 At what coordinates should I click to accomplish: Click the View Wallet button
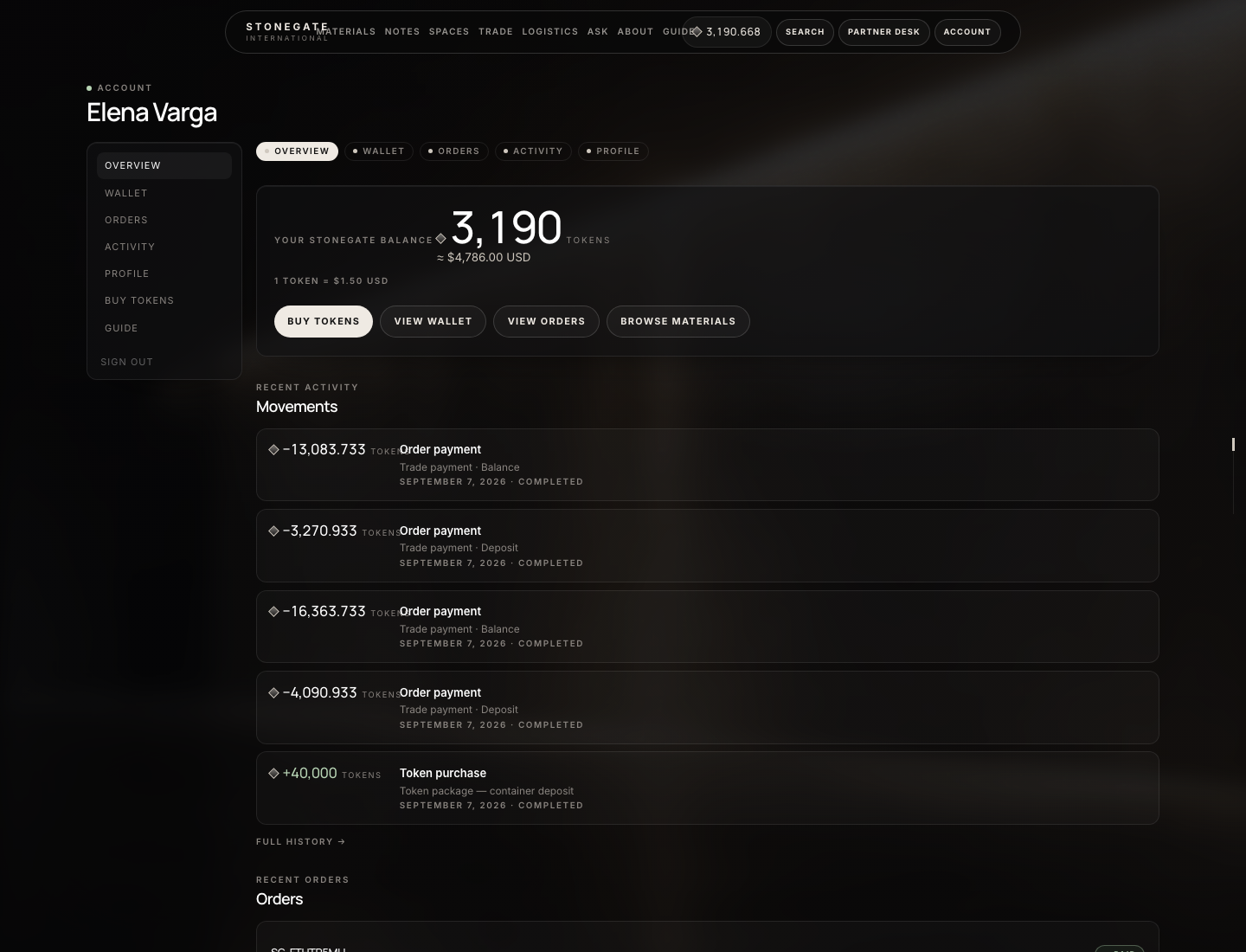click(x=433, y=321)
